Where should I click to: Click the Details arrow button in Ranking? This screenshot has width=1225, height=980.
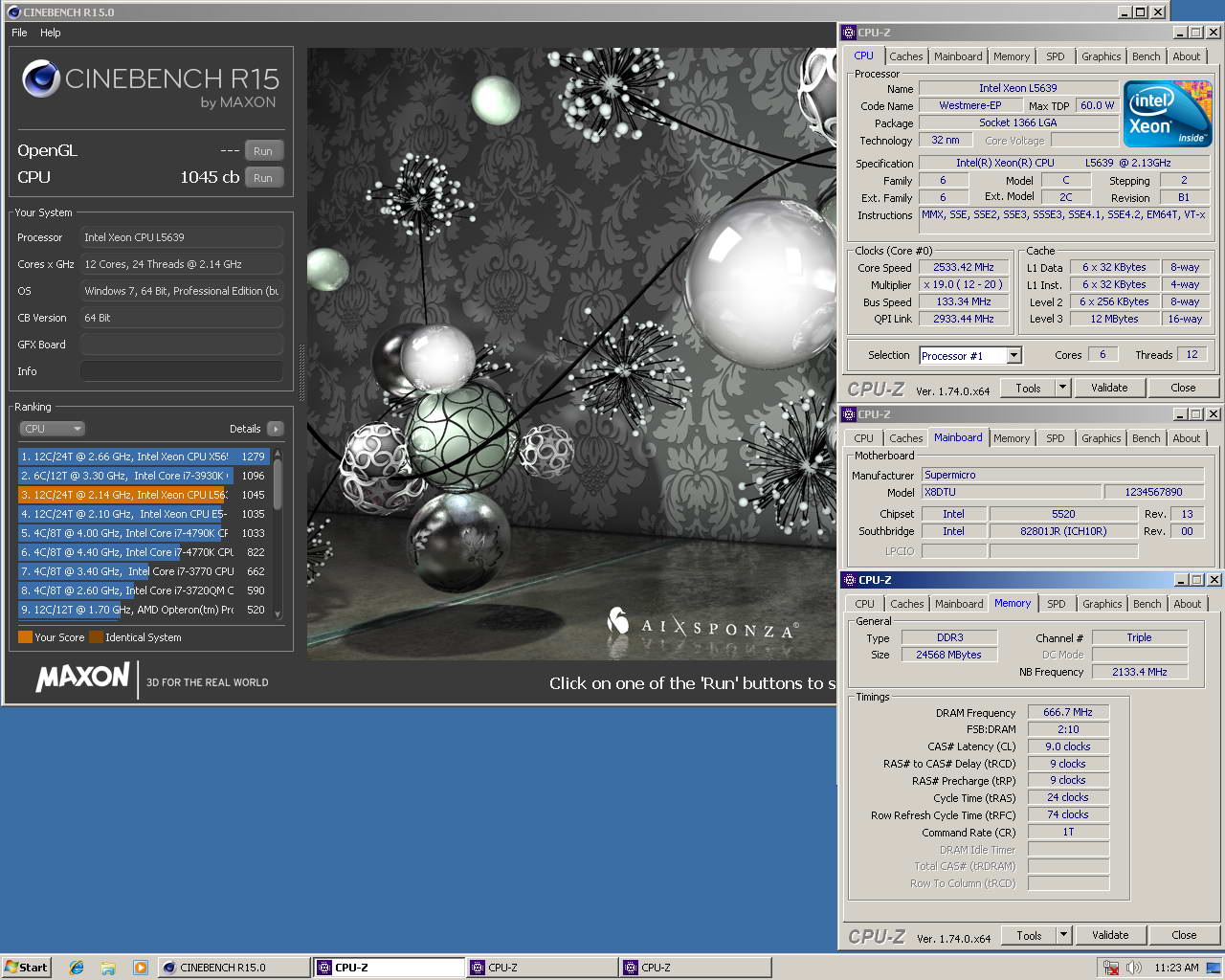275,429
